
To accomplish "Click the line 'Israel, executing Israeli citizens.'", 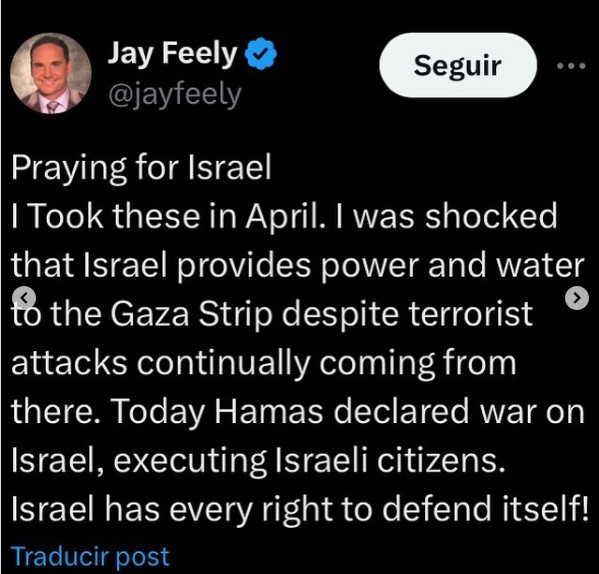I will [x=258, y=461].
